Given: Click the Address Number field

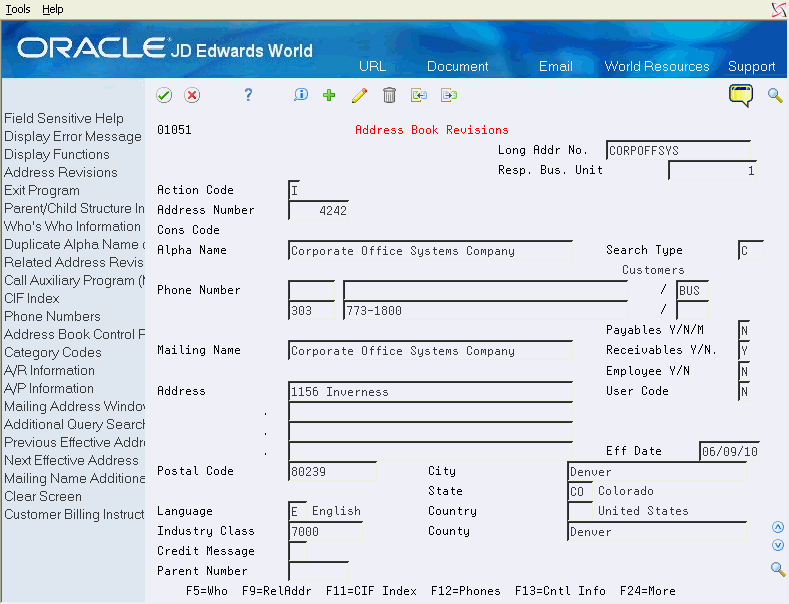Looking at the screenshot, I should (319, 210).
